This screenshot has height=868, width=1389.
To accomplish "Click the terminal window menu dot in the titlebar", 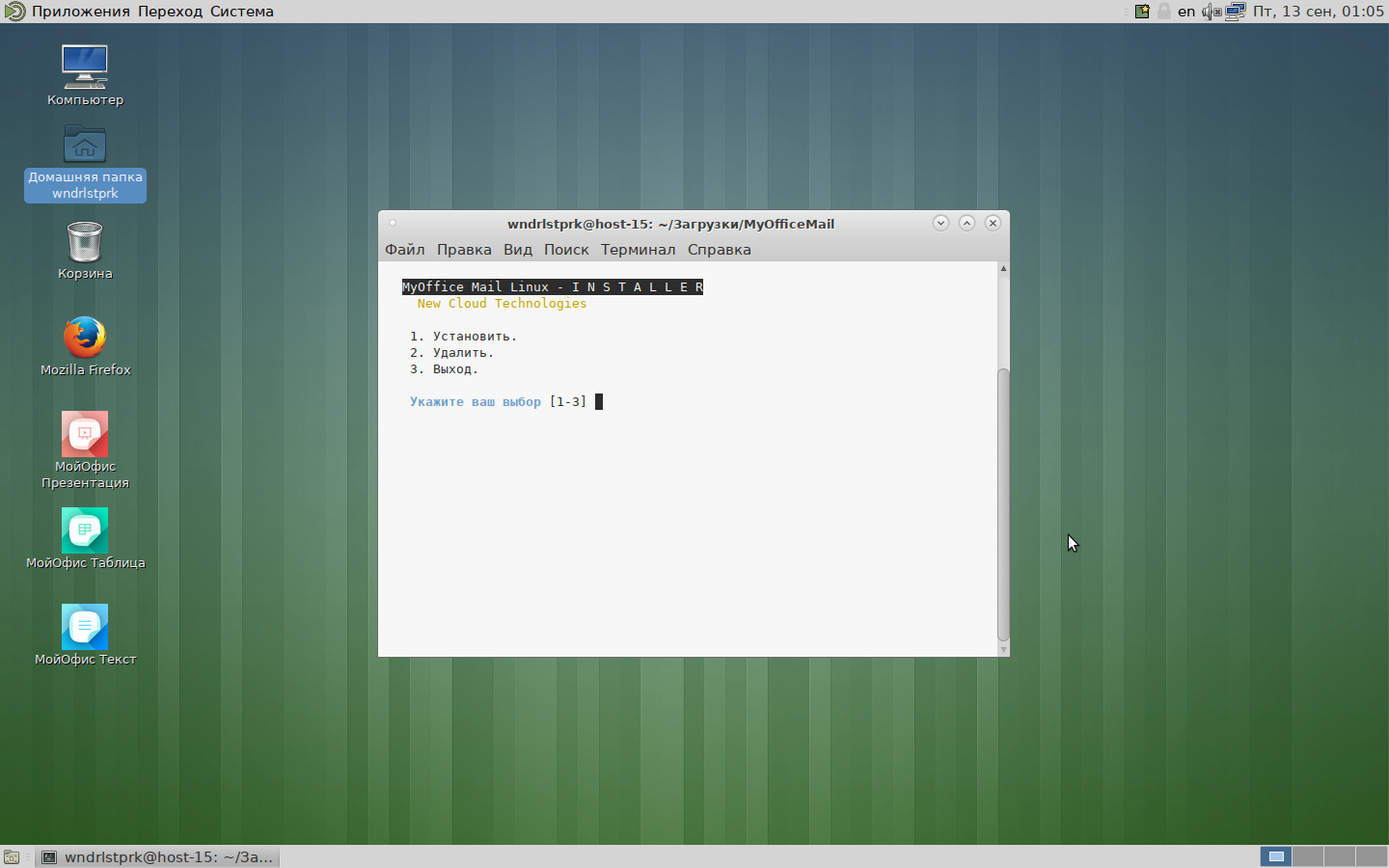I will pyautogui.click(x=393, y=223).
